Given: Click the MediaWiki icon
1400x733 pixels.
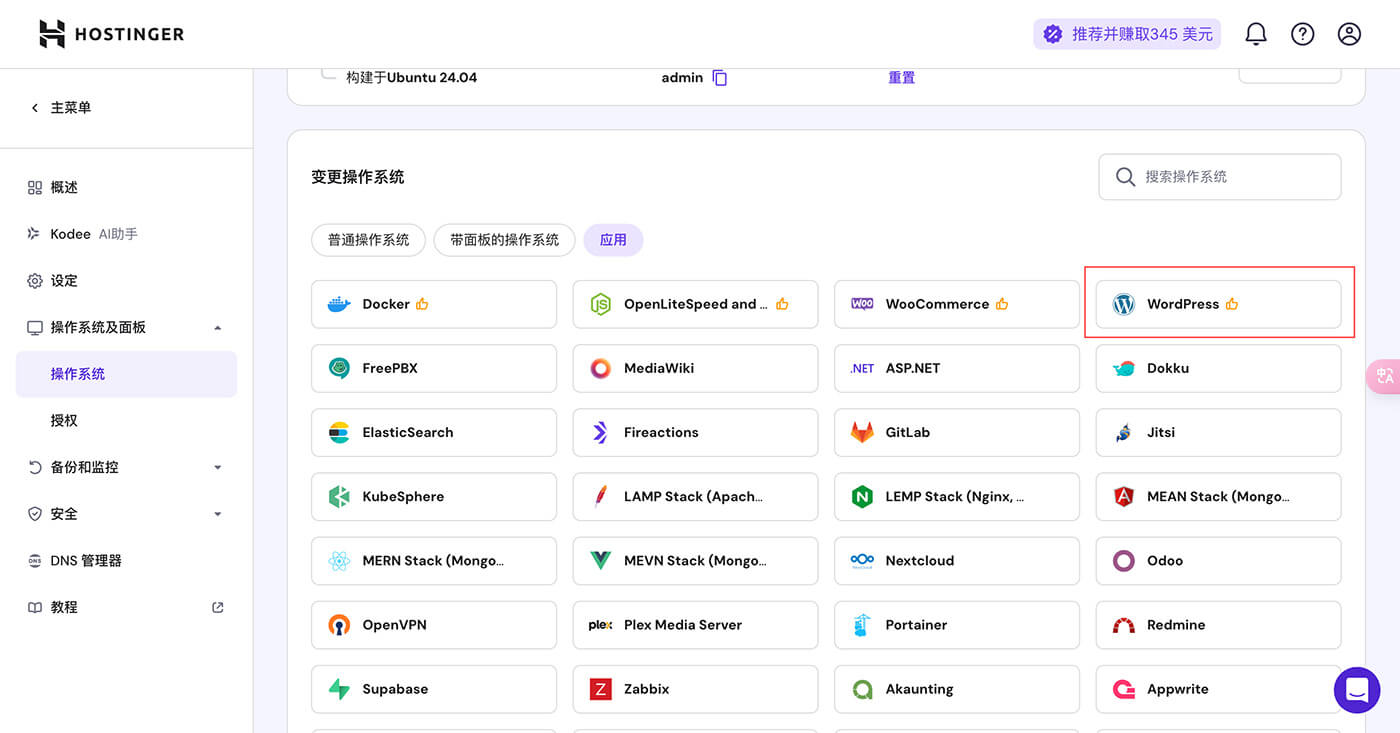Looking at the screenshot, I should pyautogui.click(x=600, y=368).
